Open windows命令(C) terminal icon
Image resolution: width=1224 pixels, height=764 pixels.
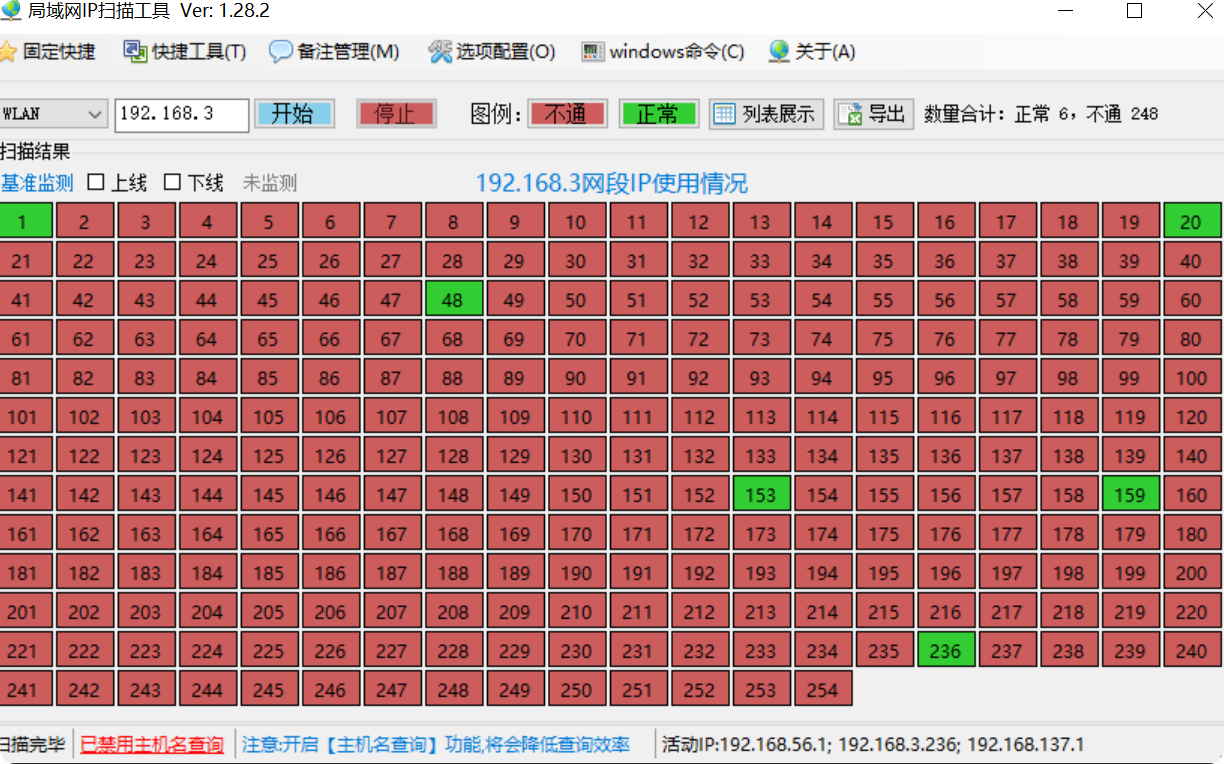point(592,51)
